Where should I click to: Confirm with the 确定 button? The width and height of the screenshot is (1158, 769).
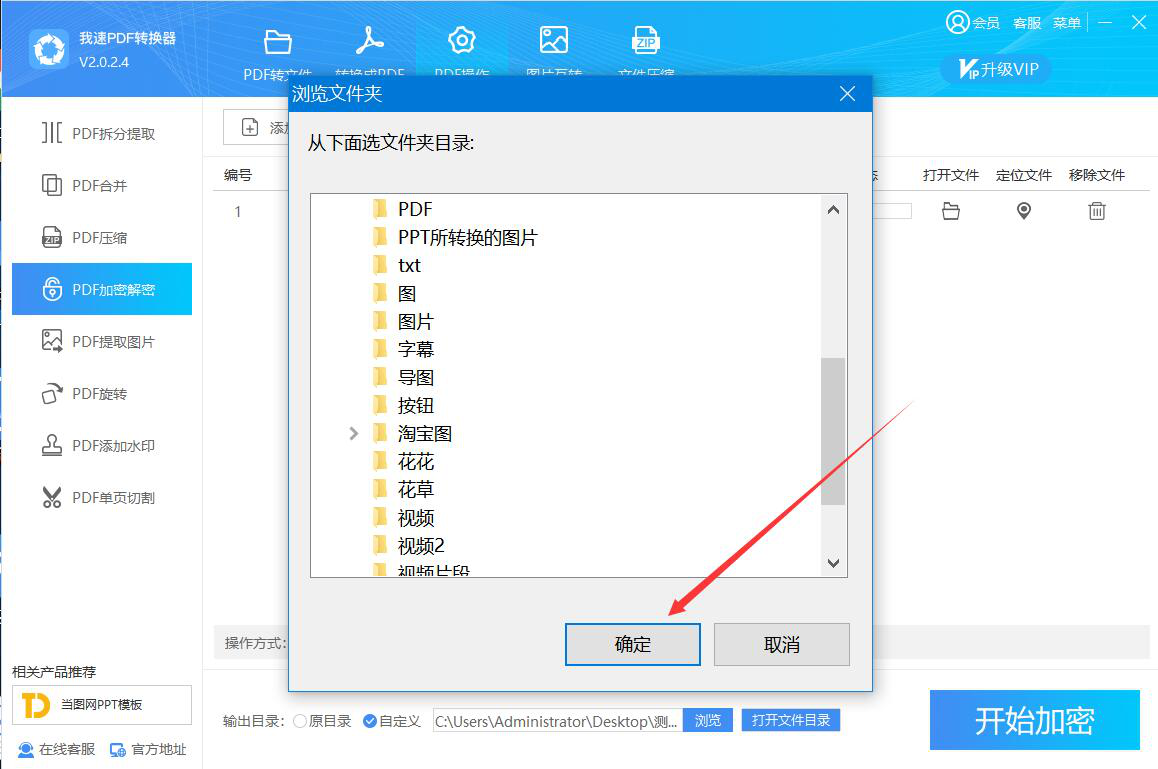(633, 644)
